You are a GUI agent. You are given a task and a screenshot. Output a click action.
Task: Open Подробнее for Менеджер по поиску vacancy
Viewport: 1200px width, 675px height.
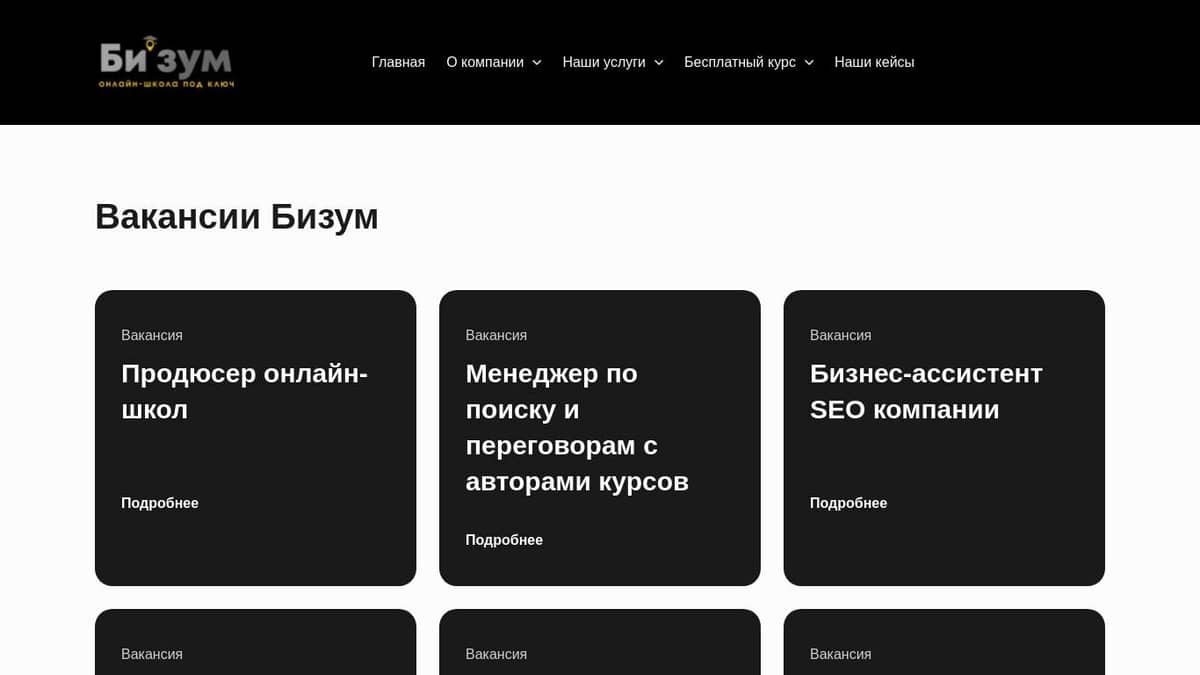(504, 539)
